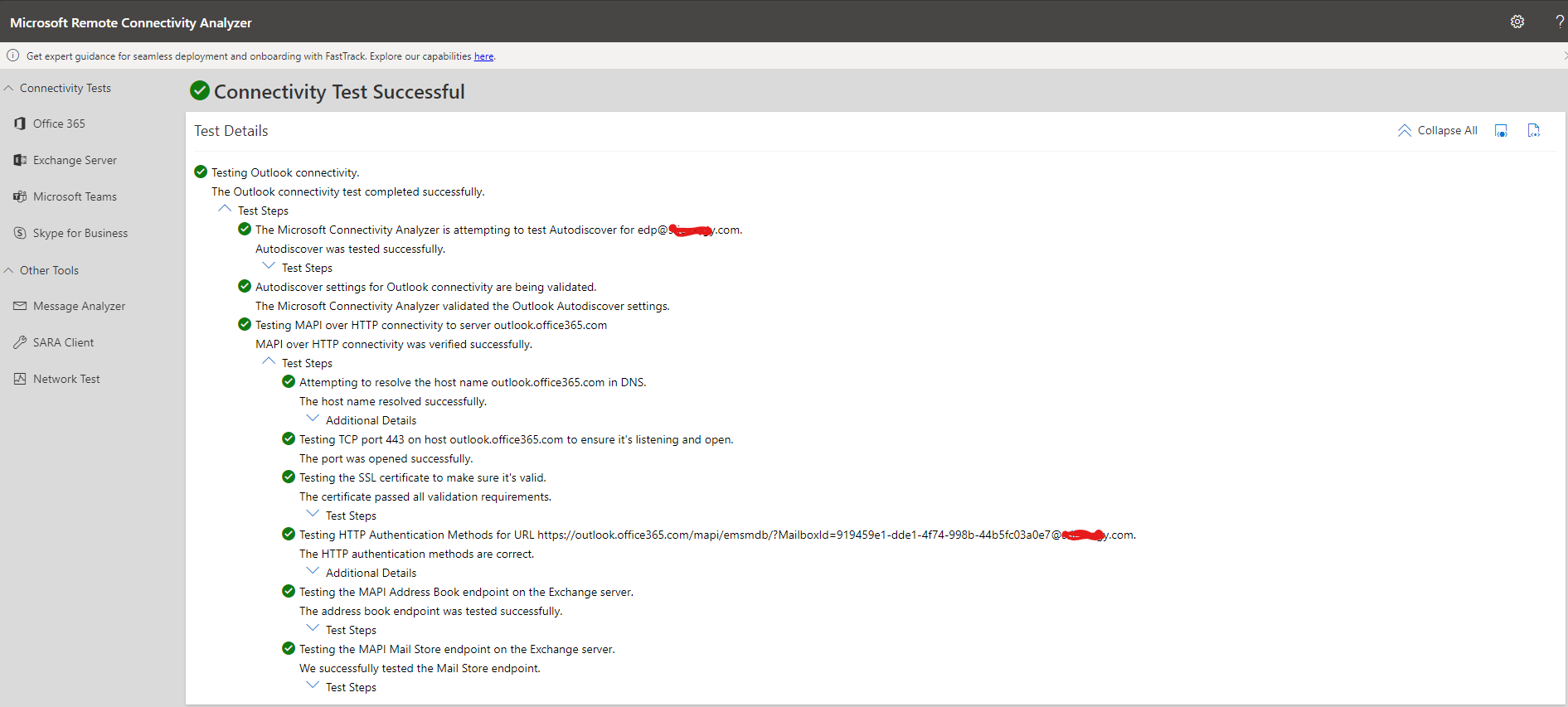
Task: Click green check beside Attempting to resolve host name
Action: pos(289,381)
